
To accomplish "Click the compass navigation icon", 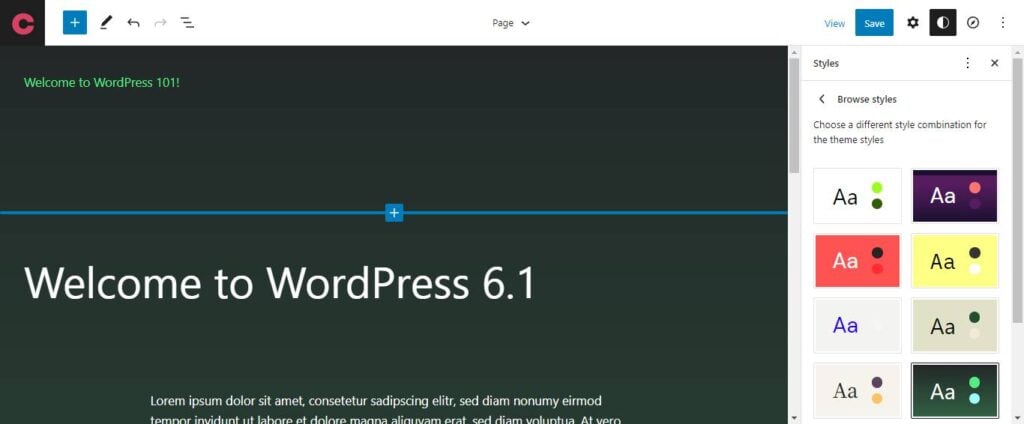I will coord(973,23).
